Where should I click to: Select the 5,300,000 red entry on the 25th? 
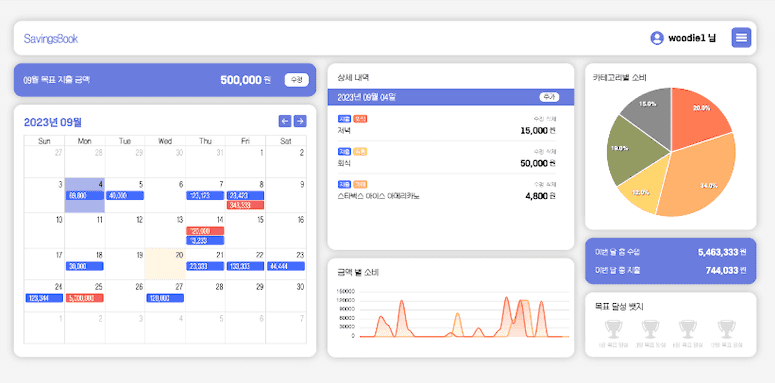85,298
